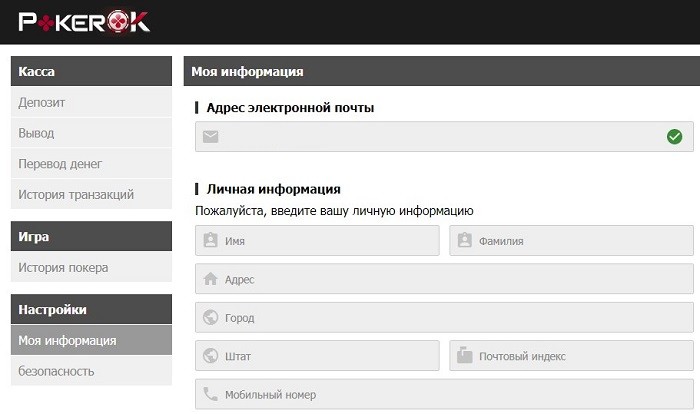
Task: Focus the Фамилия last name field
Action: coord(571,241)
